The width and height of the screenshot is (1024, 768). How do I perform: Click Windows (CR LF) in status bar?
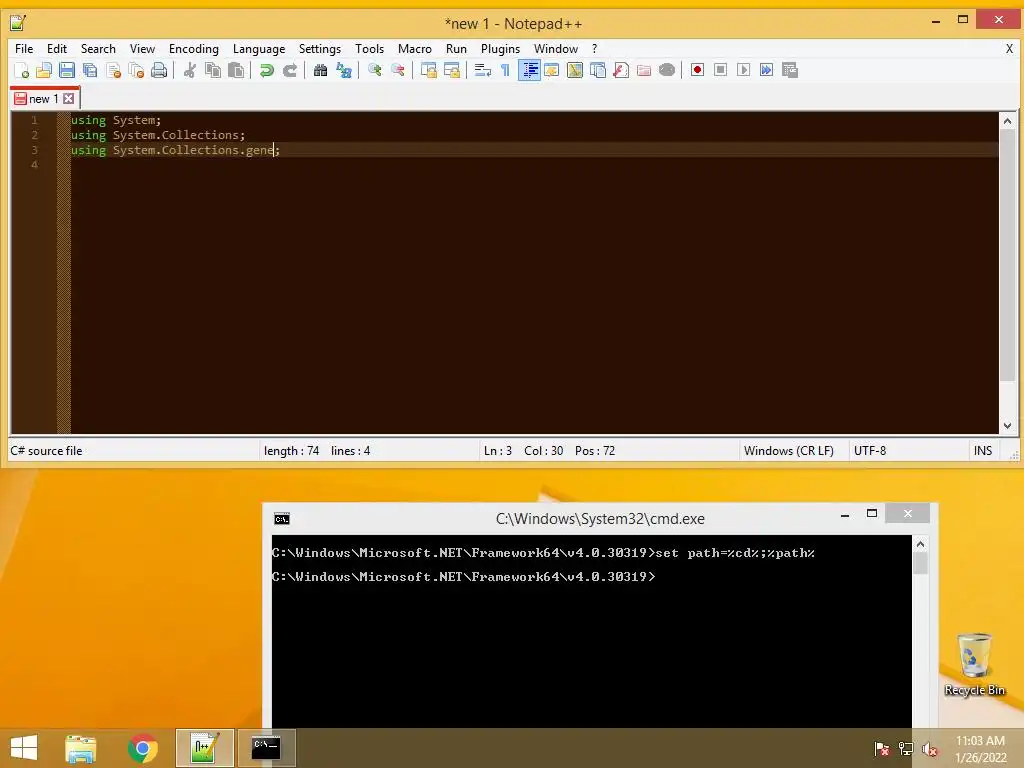point(788,451)
